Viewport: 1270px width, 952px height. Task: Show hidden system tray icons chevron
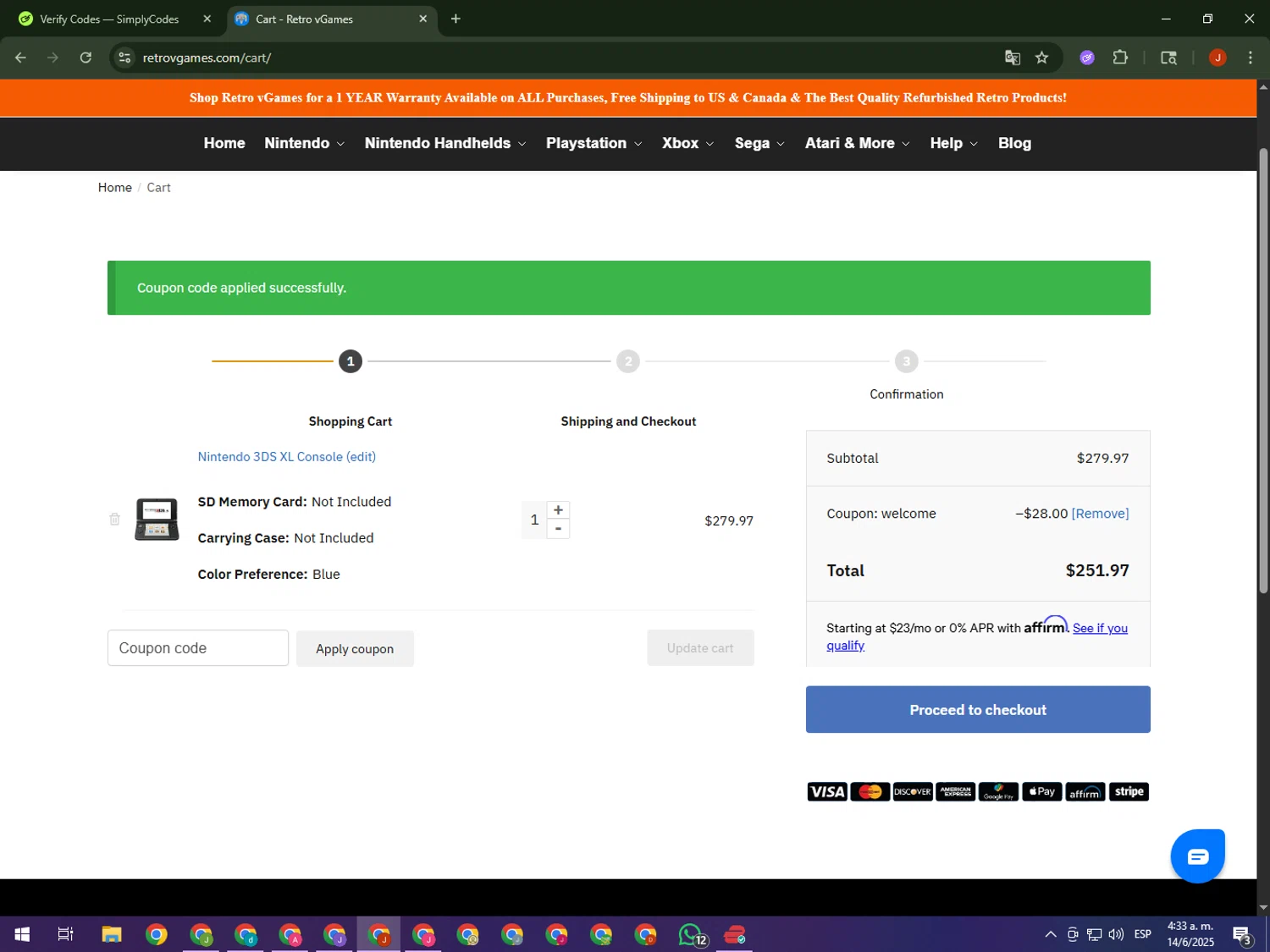pyautogui.click(x=1051, y=934)
